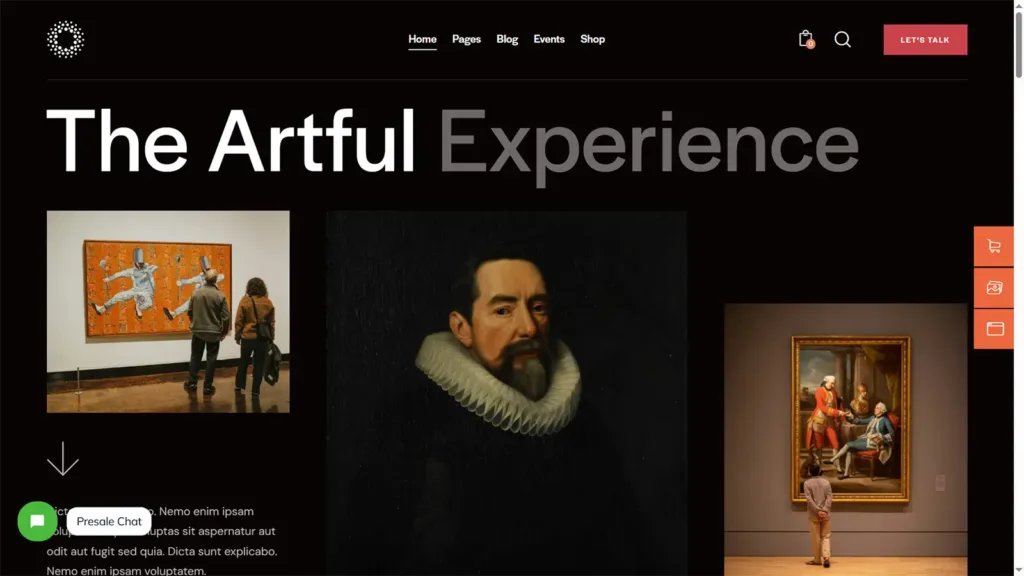Open the Home menu item
Image resolution: width=1024 pixels, height=576 pixels.
[x=423, y=39]
